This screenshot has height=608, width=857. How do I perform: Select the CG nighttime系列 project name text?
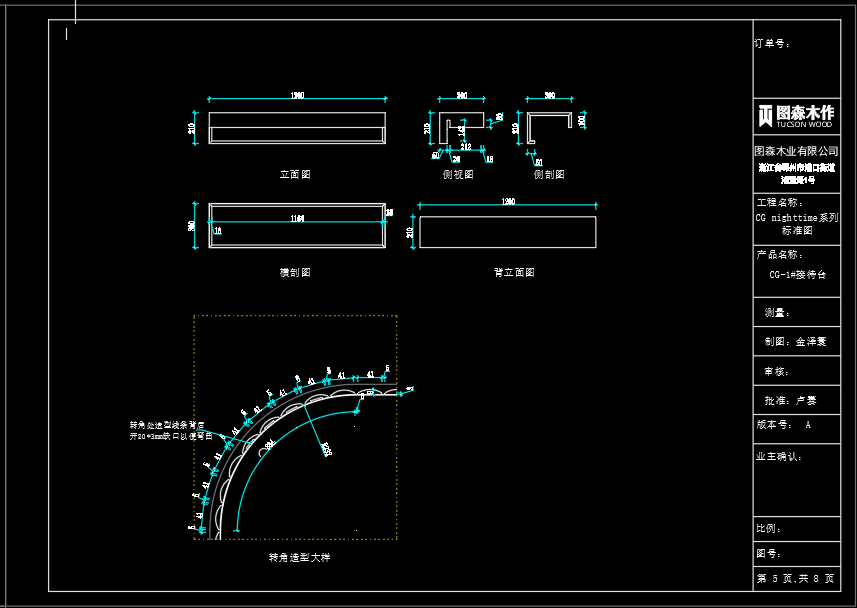tap(796, 217)
